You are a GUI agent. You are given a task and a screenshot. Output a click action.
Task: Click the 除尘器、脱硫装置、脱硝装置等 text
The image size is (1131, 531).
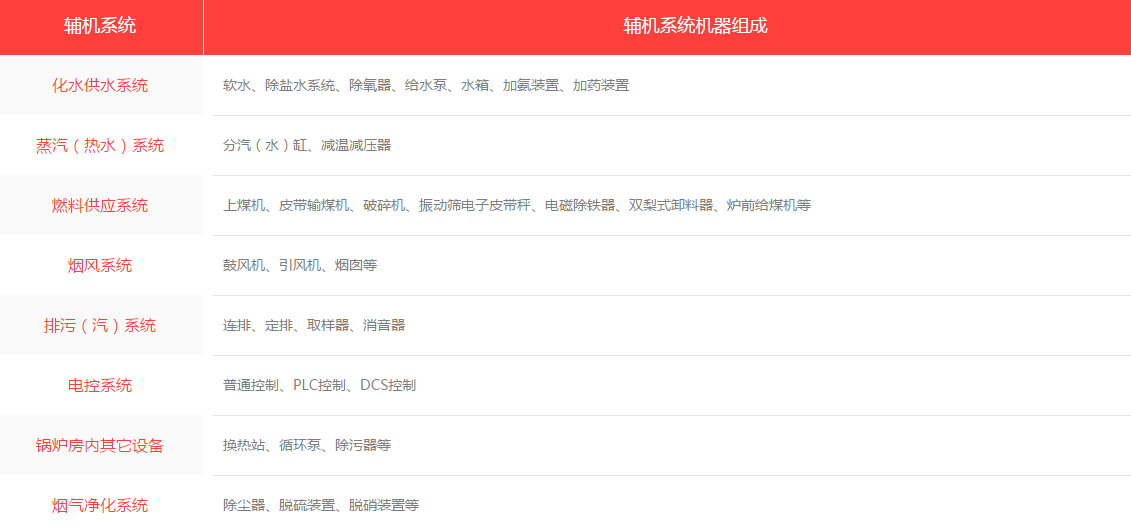click(321, 506)
